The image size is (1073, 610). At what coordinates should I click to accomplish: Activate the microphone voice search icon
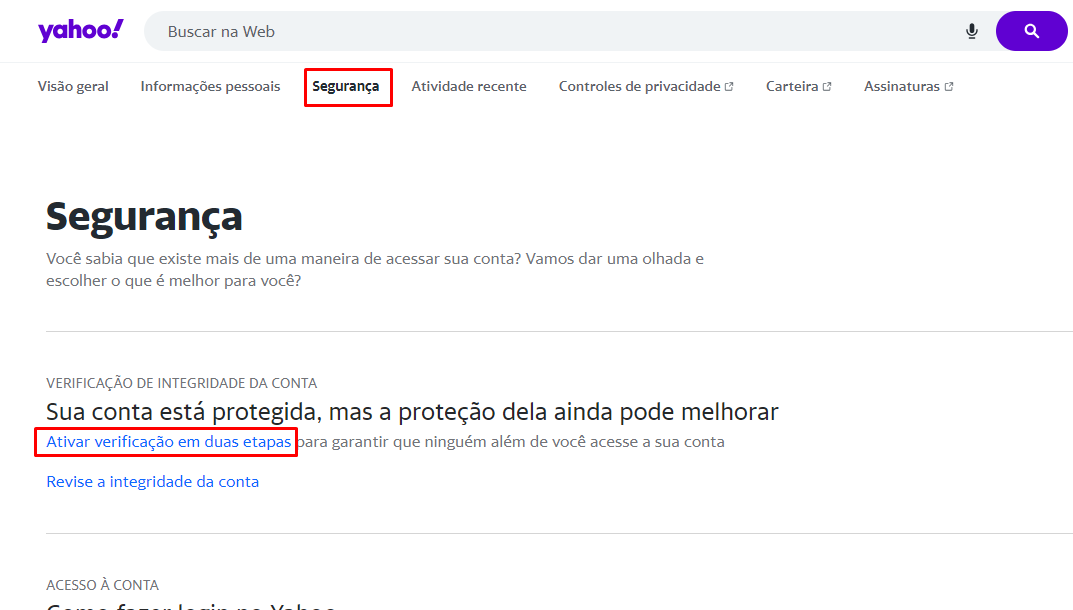[x=971, y=32]
